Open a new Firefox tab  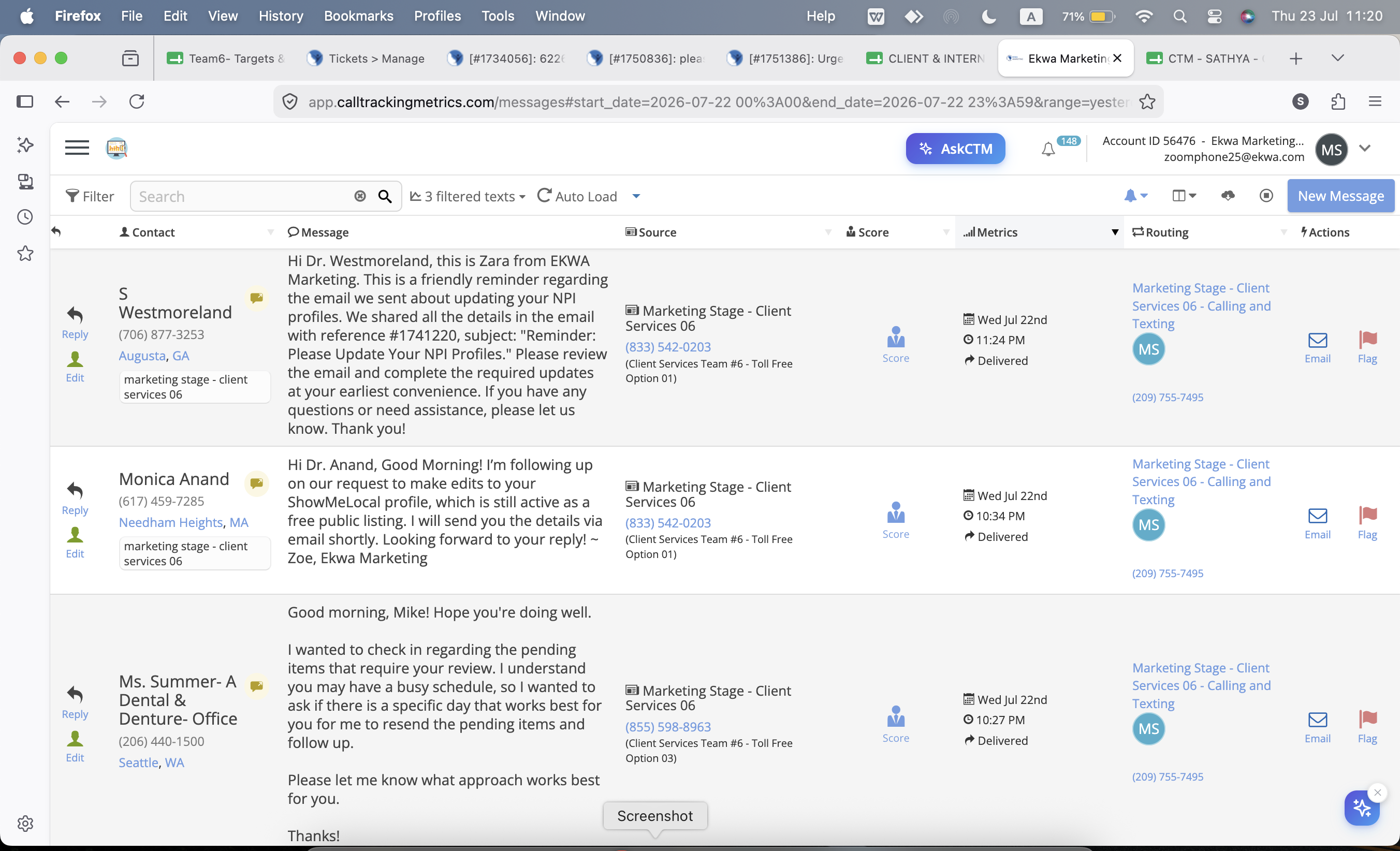pyautogui.click(x=1295, y=58)
